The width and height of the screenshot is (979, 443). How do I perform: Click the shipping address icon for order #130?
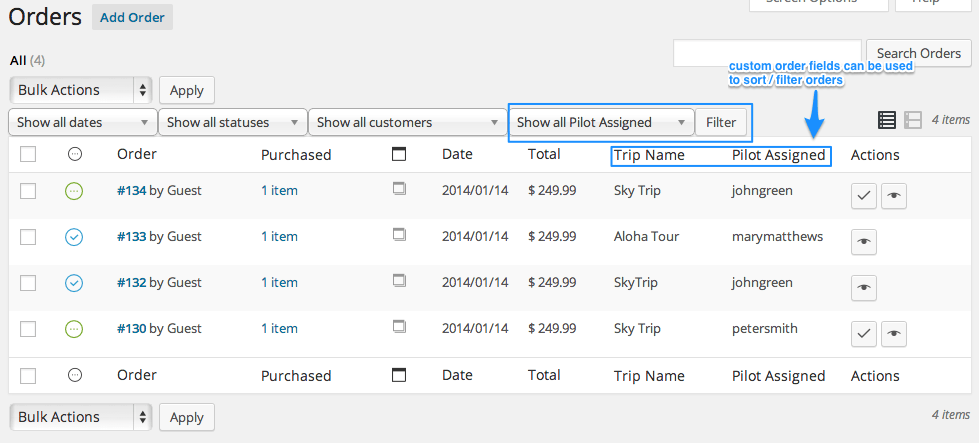coord(400,326)
